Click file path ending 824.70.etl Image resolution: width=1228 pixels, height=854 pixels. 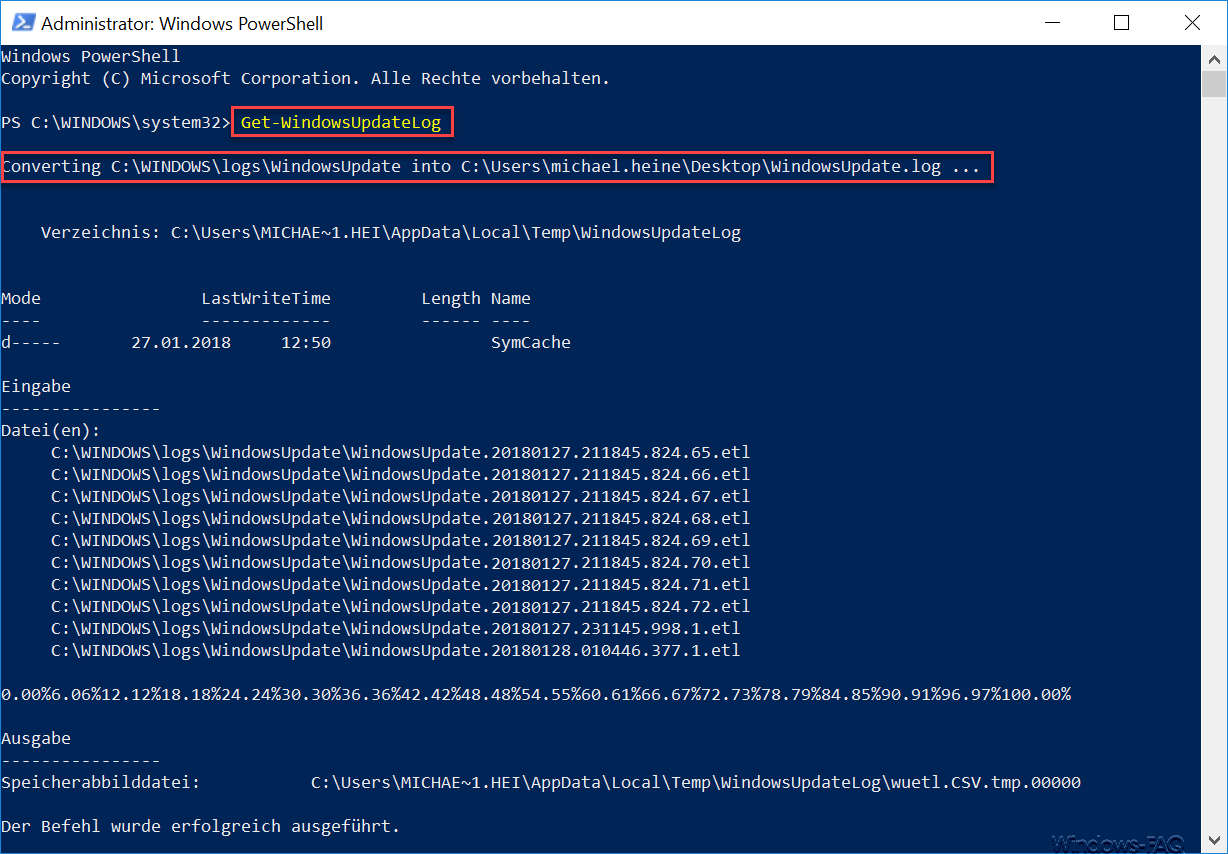[x=401, y=562]
